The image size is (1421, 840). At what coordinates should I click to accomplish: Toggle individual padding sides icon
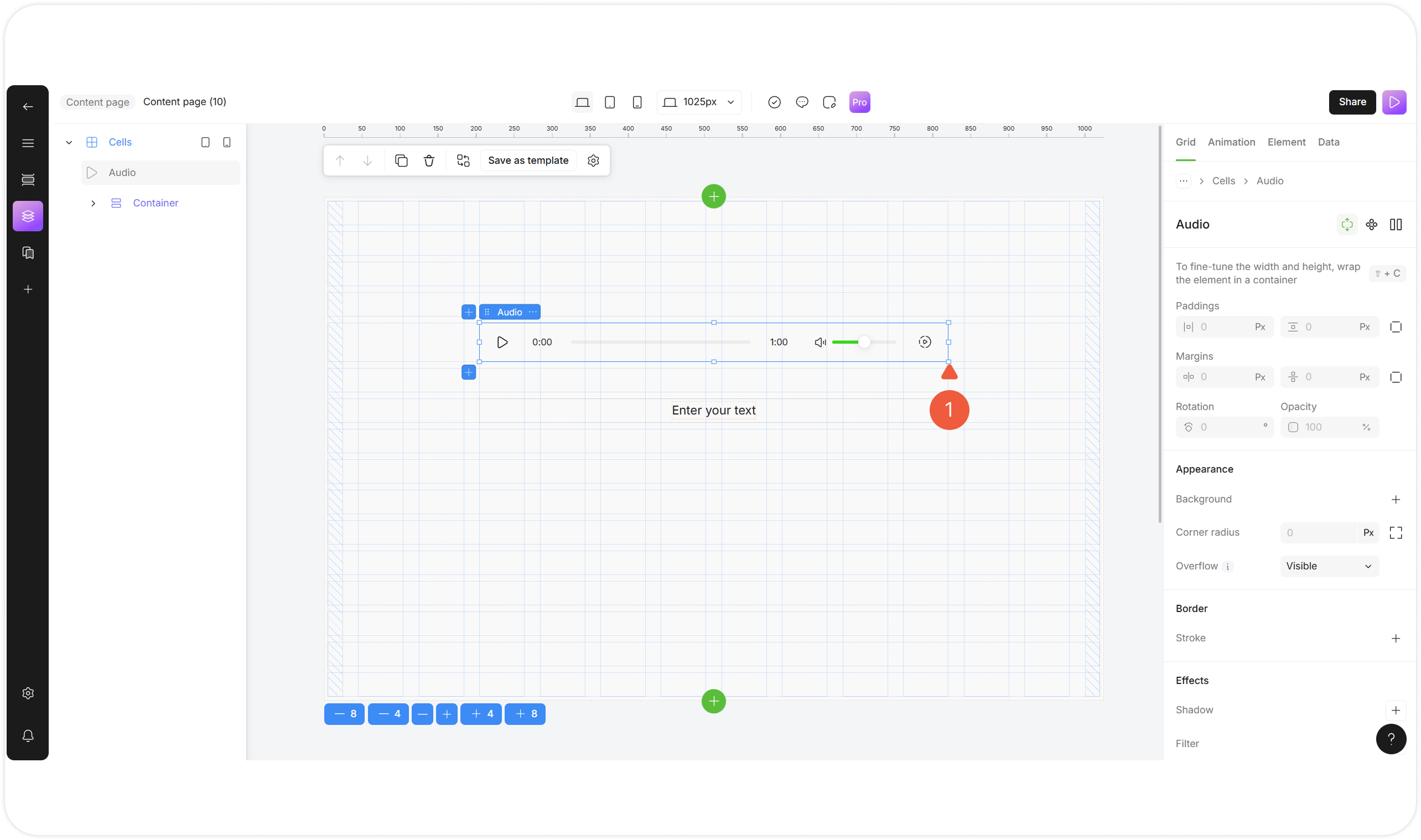coord(1396,327)
